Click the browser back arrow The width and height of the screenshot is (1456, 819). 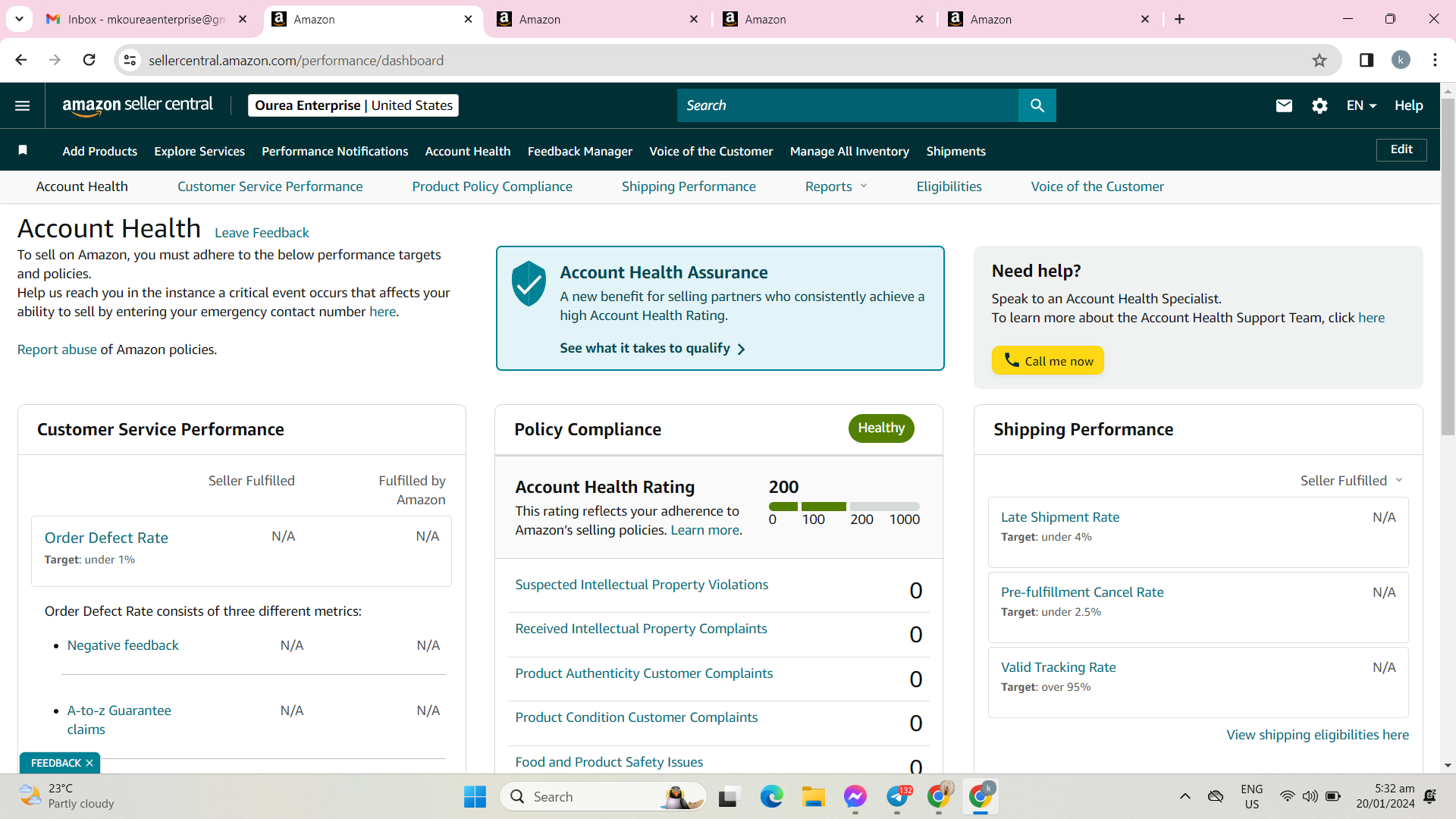tap(21, 60)
